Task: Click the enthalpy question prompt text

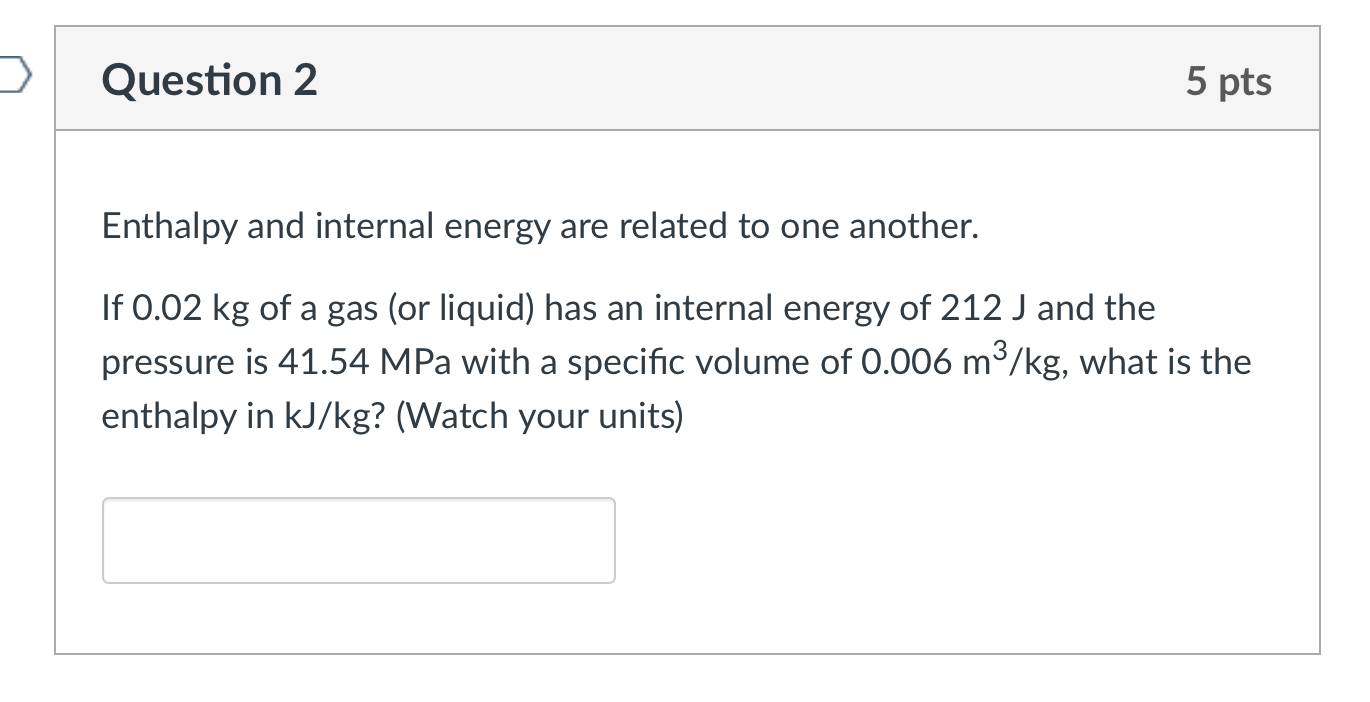Action: coord(600,360)
